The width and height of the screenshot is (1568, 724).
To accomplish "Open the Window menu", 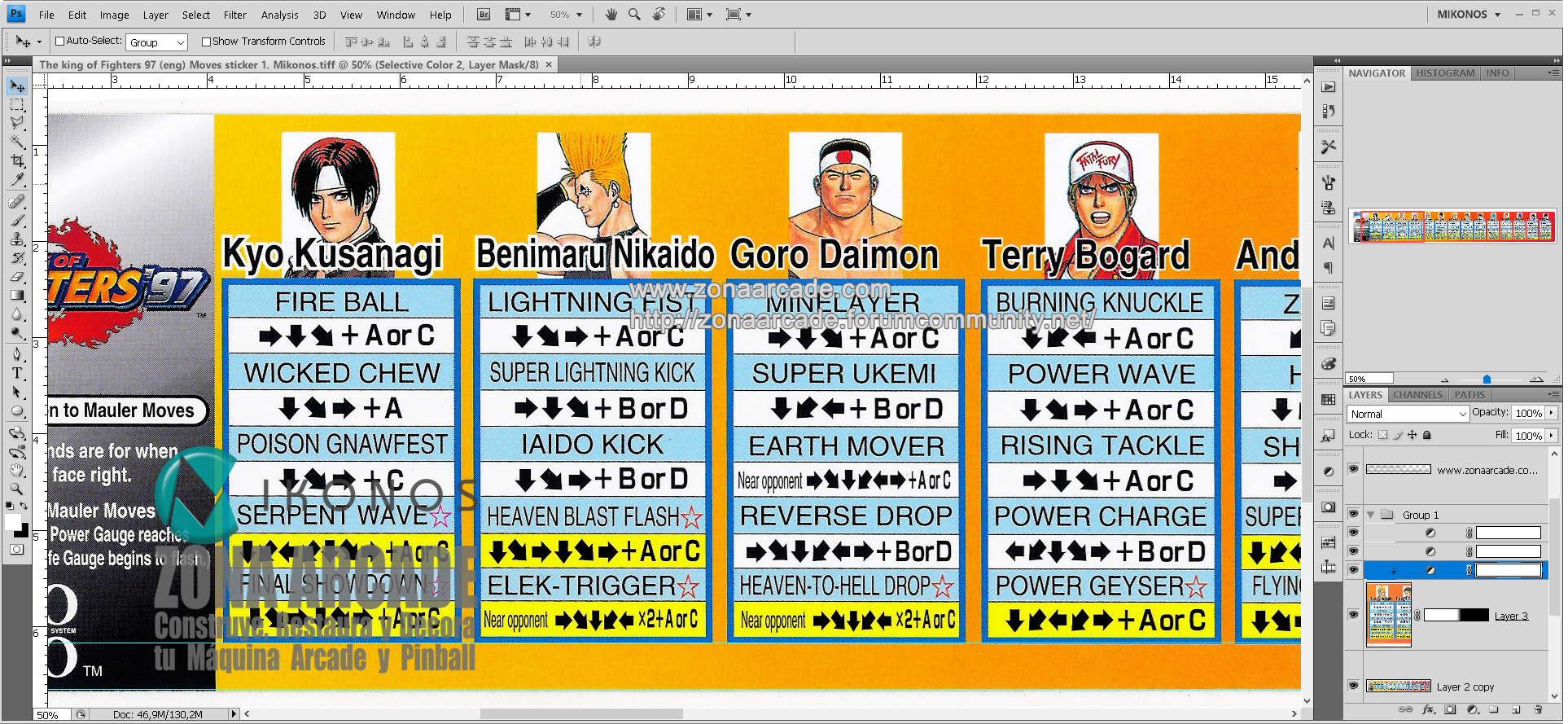I will click(x=396, y=15).
